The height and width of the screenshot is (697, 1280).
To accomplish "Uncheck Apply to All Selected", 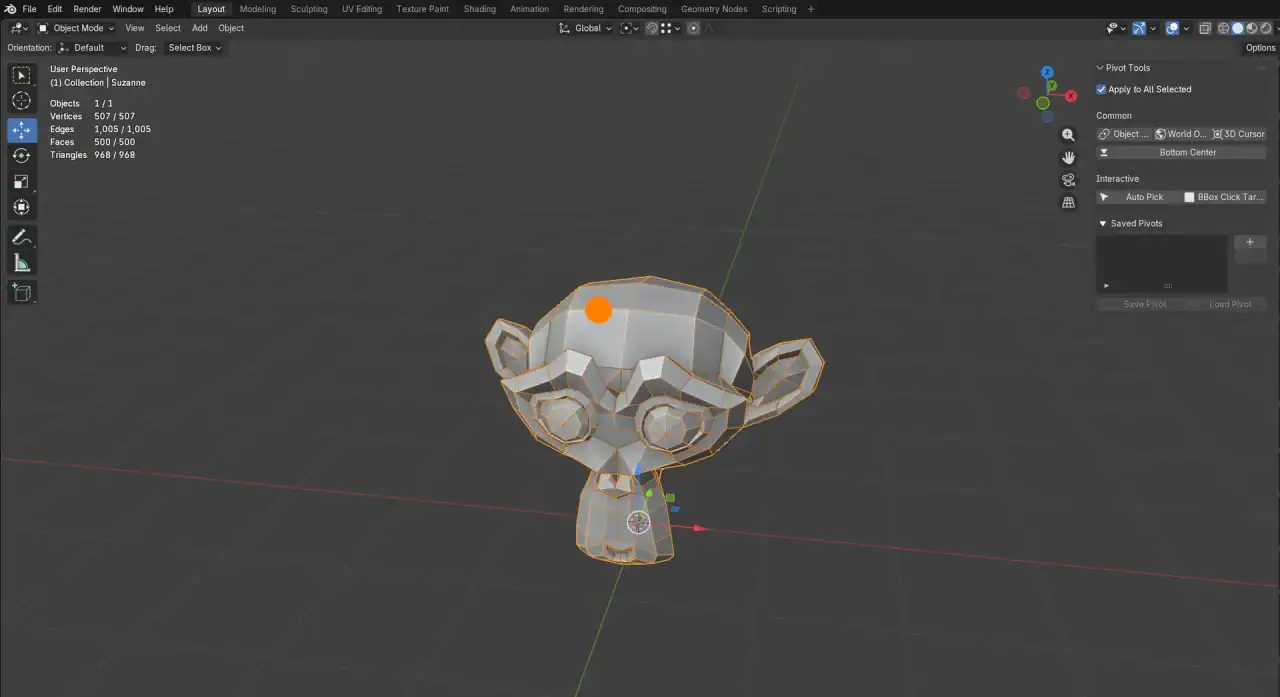I will (1101, 89).
